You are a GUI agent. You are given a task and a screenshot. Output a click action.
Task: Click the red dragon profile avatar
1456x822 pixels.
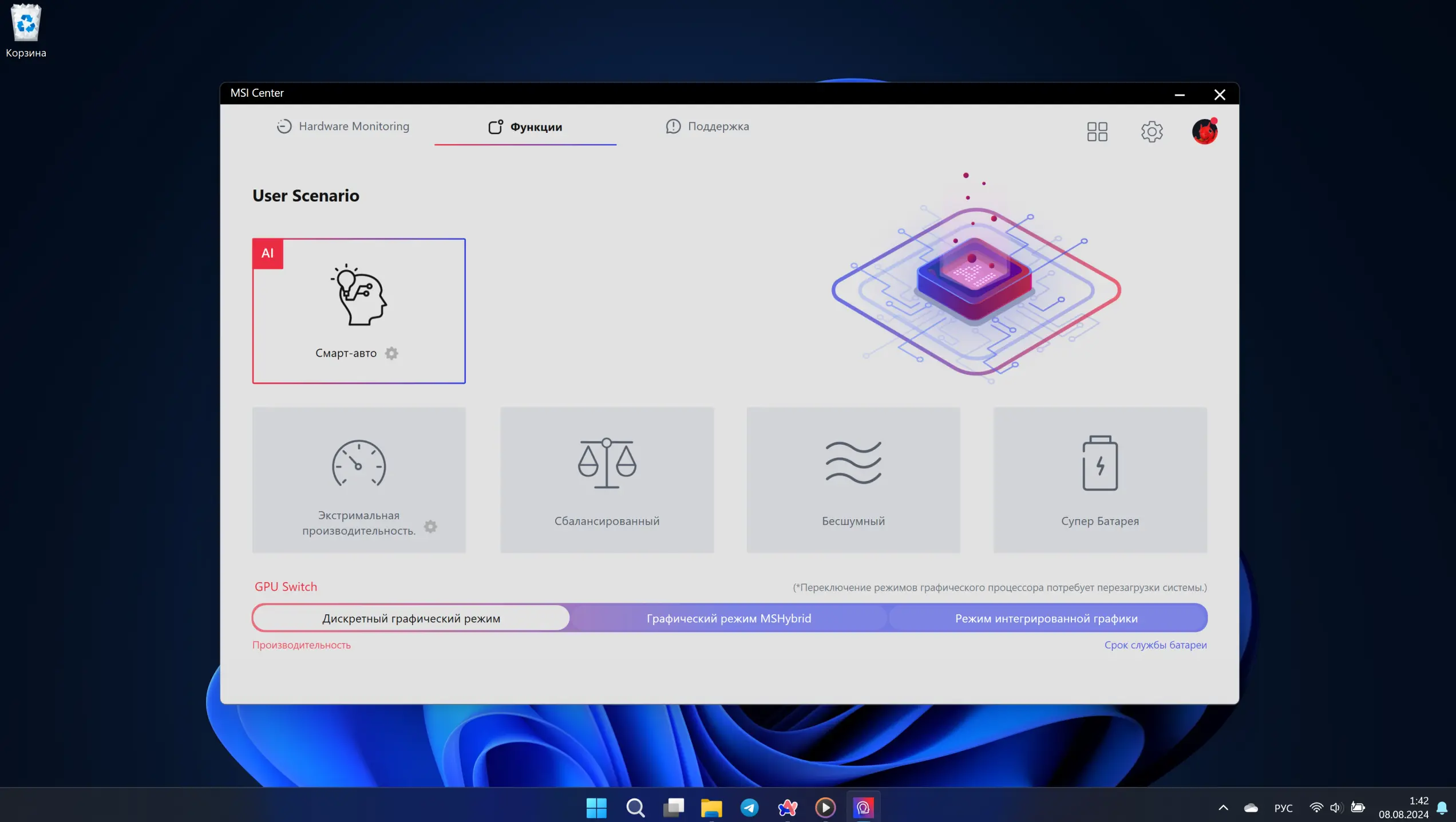click(x=1204, y=132)
